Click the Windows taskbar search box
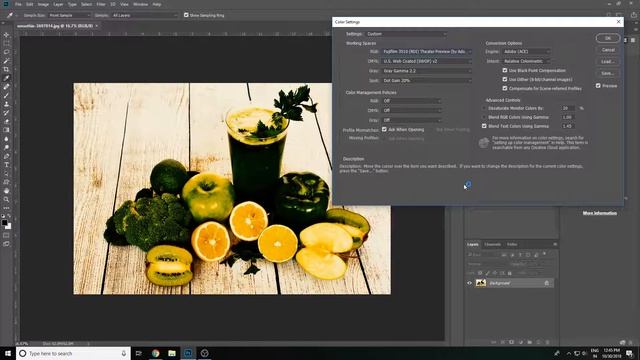 73,353
